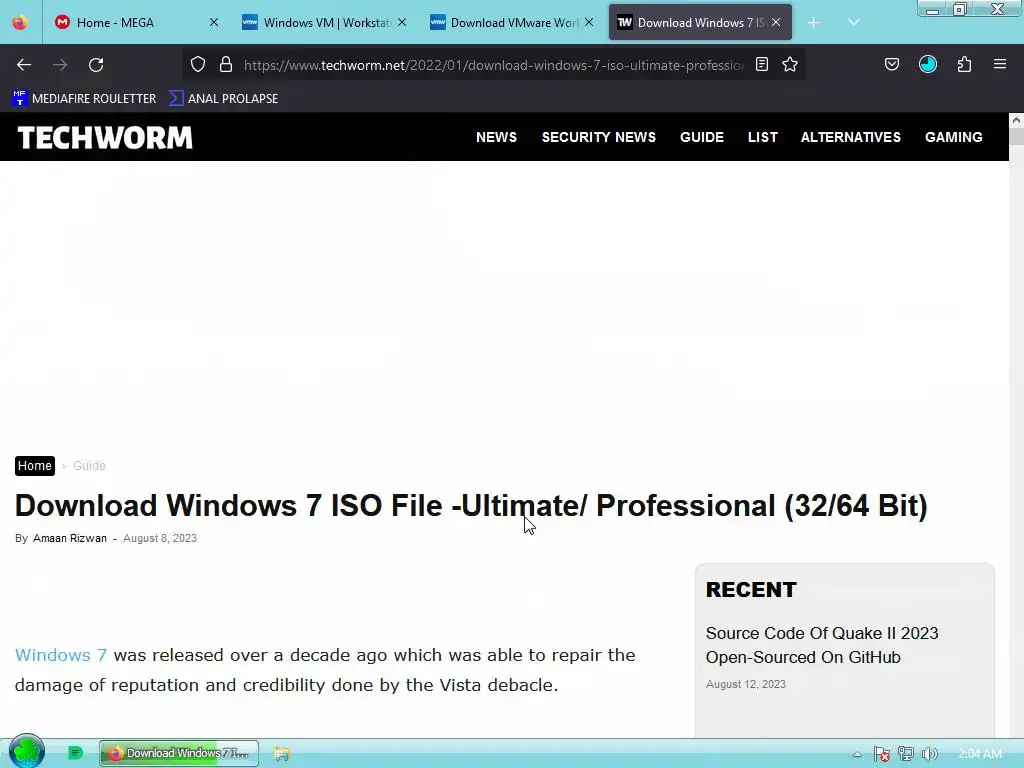The height and width of the screenshot is (768, 1024).
Task: Expand the list all tabs chevron
Action: (854, 22)
